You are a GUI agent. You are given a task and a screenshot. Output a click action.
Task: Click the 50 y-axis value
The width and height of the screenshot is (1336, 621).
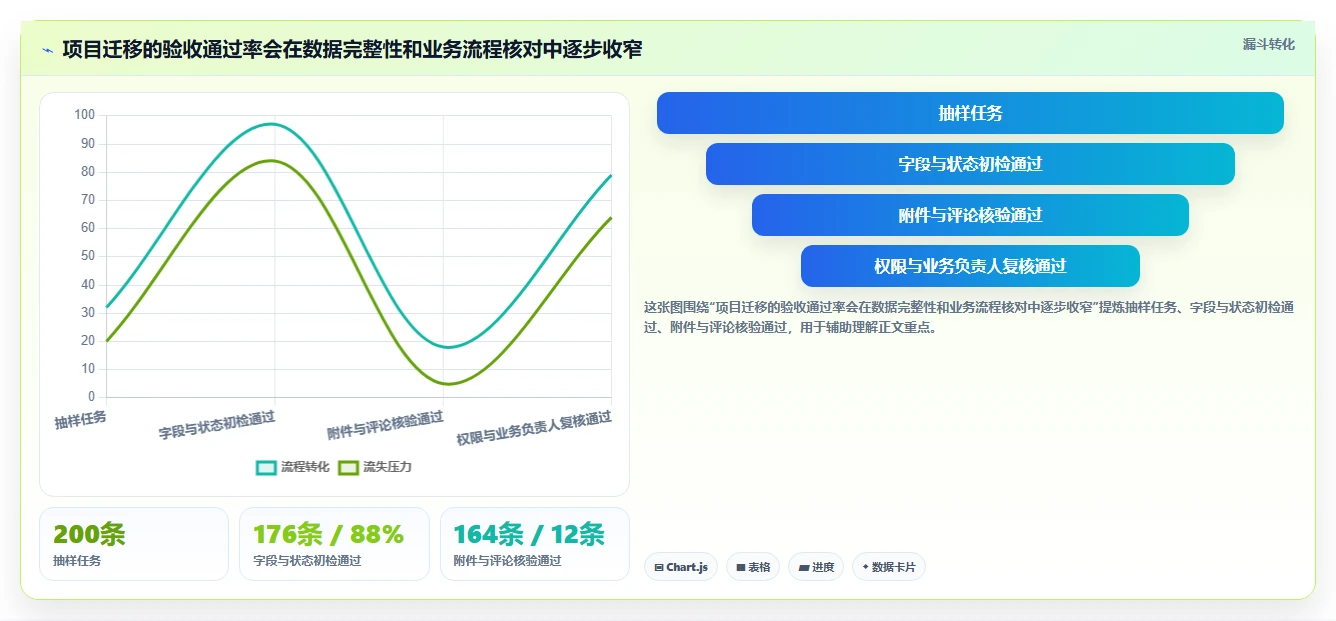(88, 256)
